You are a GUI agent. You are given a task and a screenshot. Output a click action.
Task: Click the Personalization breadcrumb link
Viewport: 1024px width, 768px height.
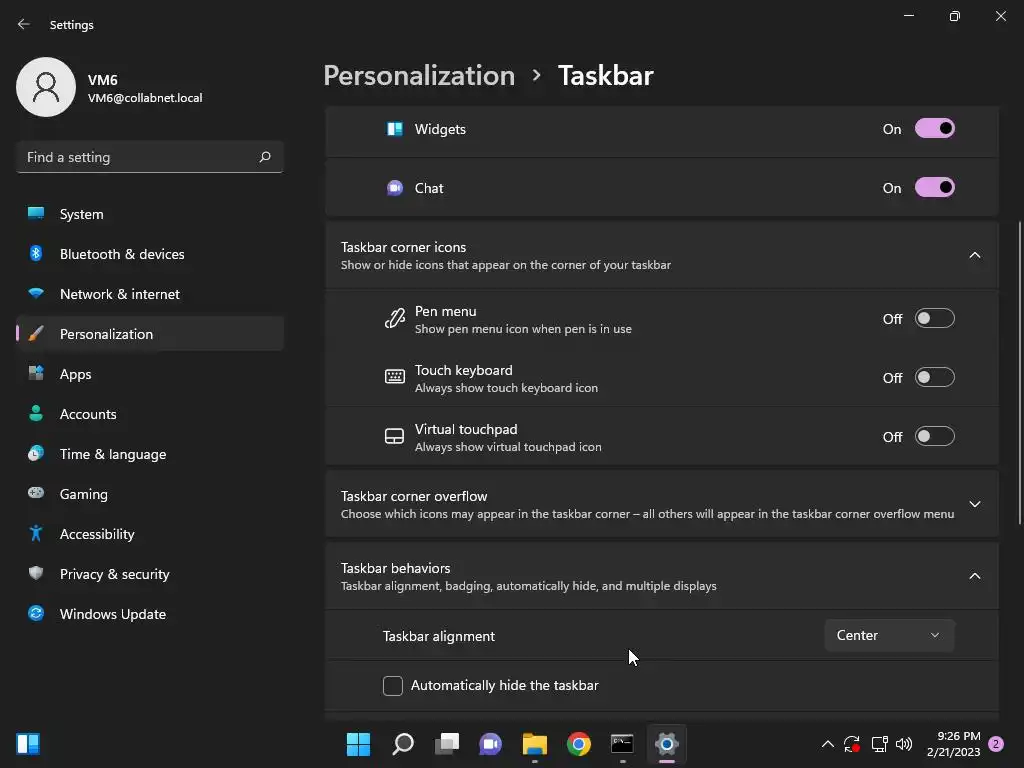click(419, 76)
